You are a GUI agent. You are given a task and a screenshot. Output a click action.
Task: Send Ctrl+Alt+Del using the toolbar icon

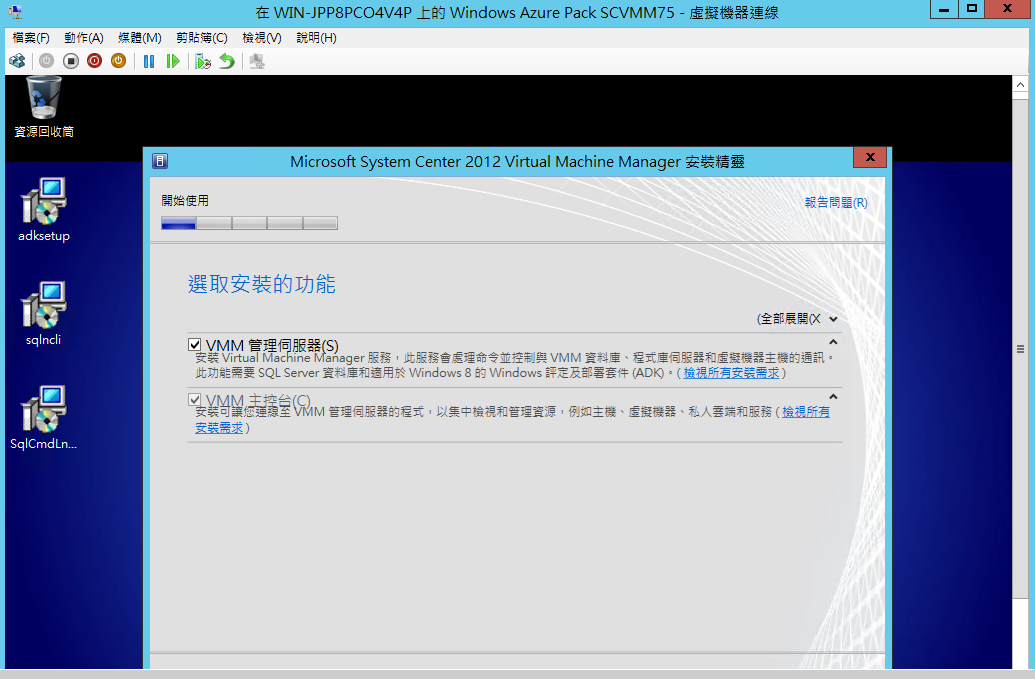coord(17,61)
